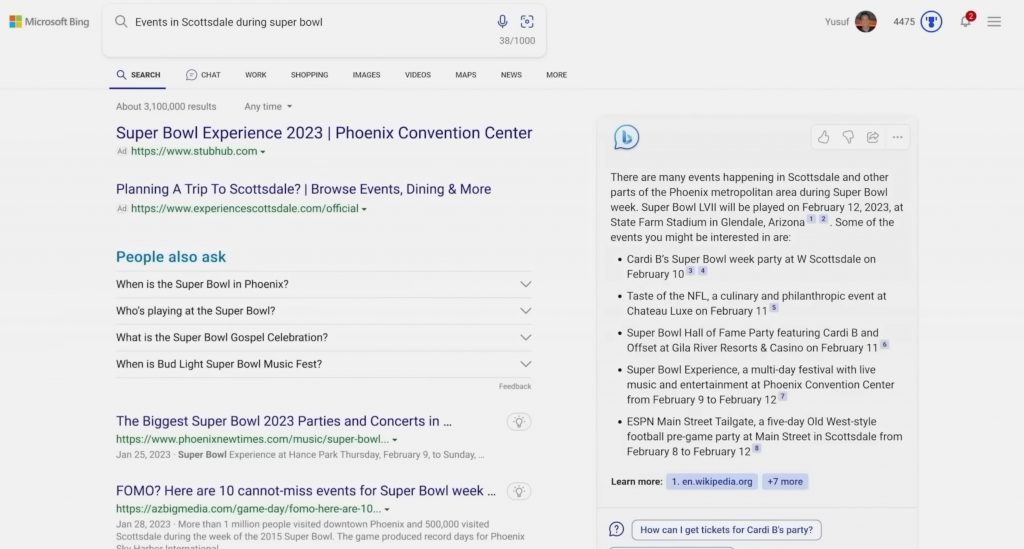
Task: Click the Feedback link under People also ask
Action: (515, 386)
